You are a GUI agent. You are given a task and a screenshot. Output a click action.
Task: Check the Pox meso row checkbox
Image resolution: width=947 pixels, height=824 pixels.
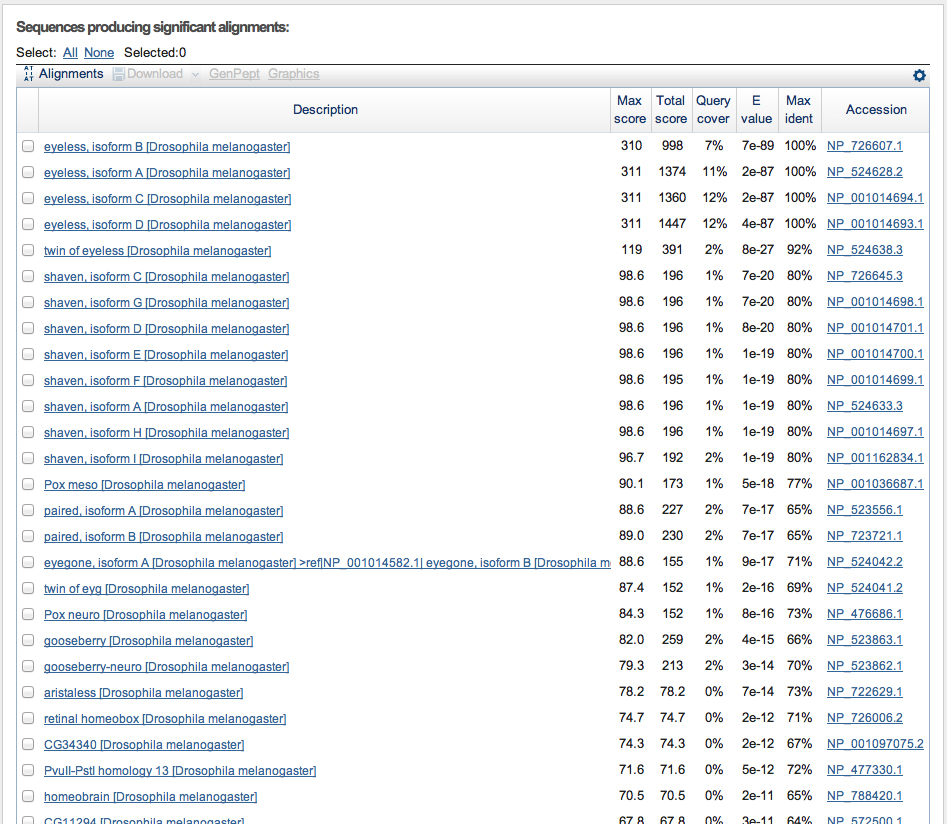[x=28, y=484]
